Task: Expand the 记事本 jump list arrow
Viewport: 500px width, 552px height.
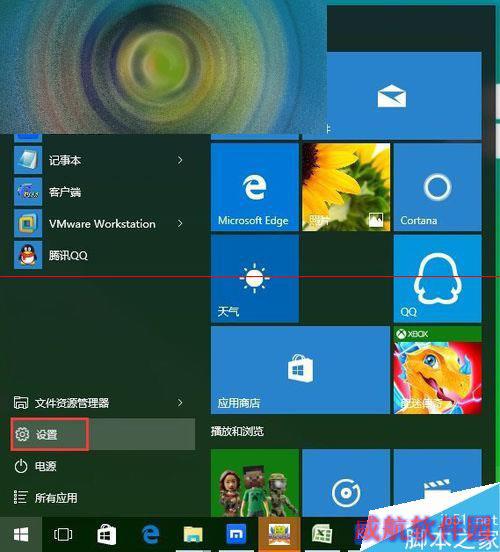Action: 180,160
